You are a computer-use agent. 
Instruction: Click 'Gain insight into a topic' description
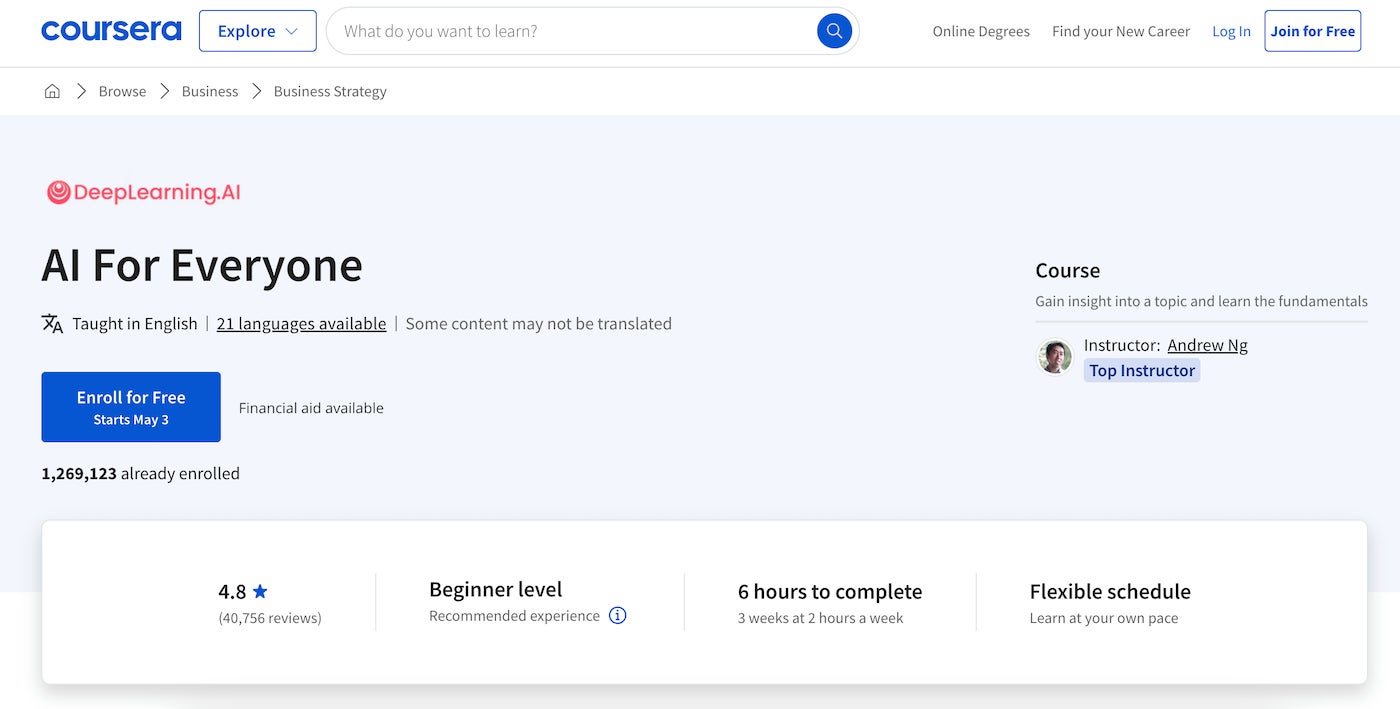(x=1201, y=301)
